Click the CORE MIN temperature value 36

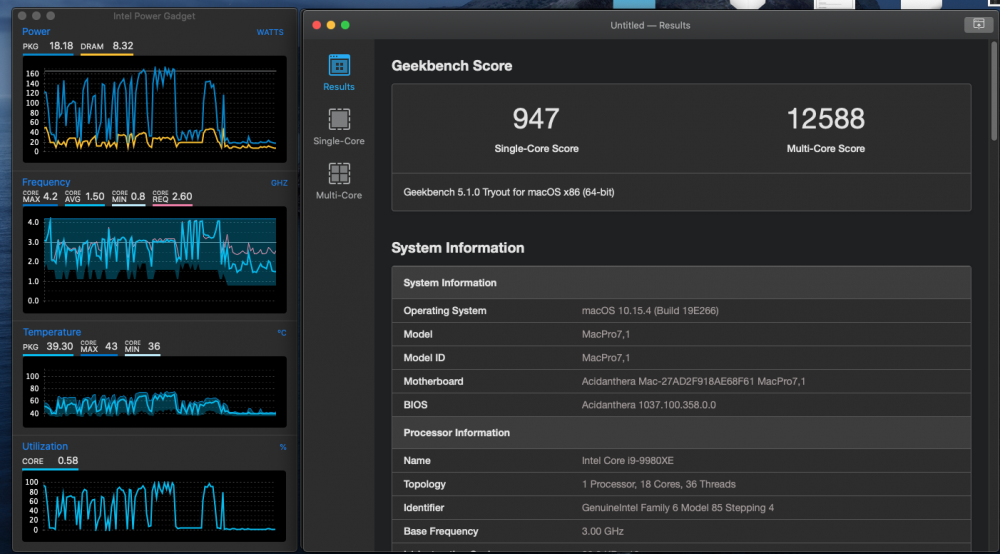tap(154, 346)
